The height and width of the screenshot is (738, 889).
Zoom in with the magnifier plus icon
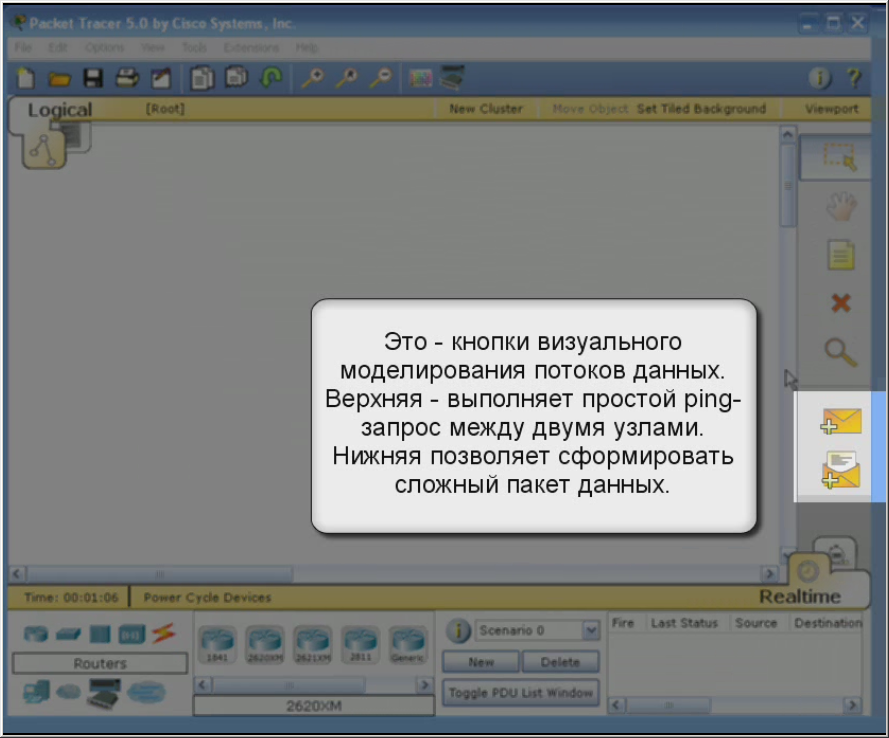point(312,78)
